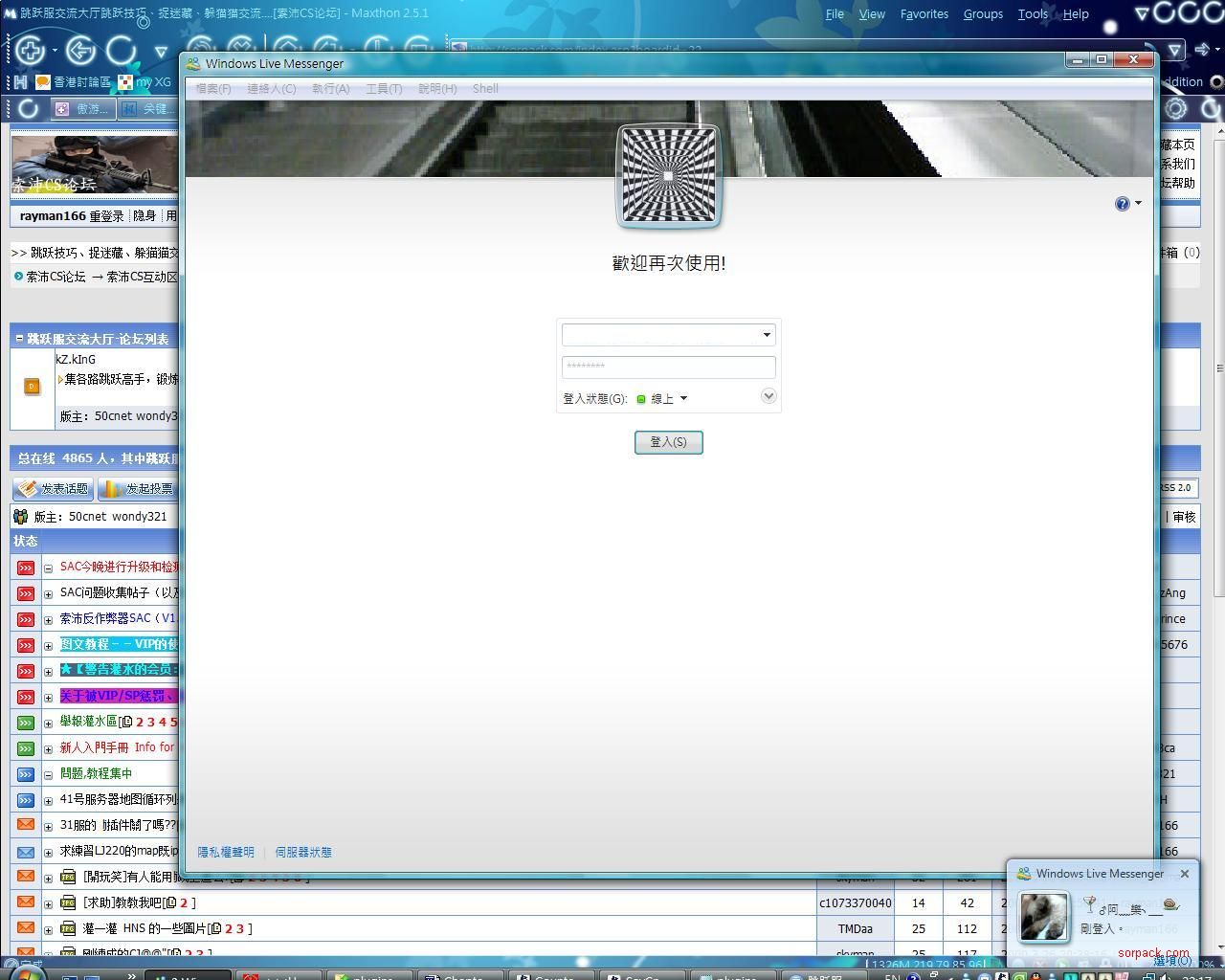This screenshot has height=980, width=1225.
Task: Open the 工具(T) menu in Messenger
Action: tap(383, 89)
